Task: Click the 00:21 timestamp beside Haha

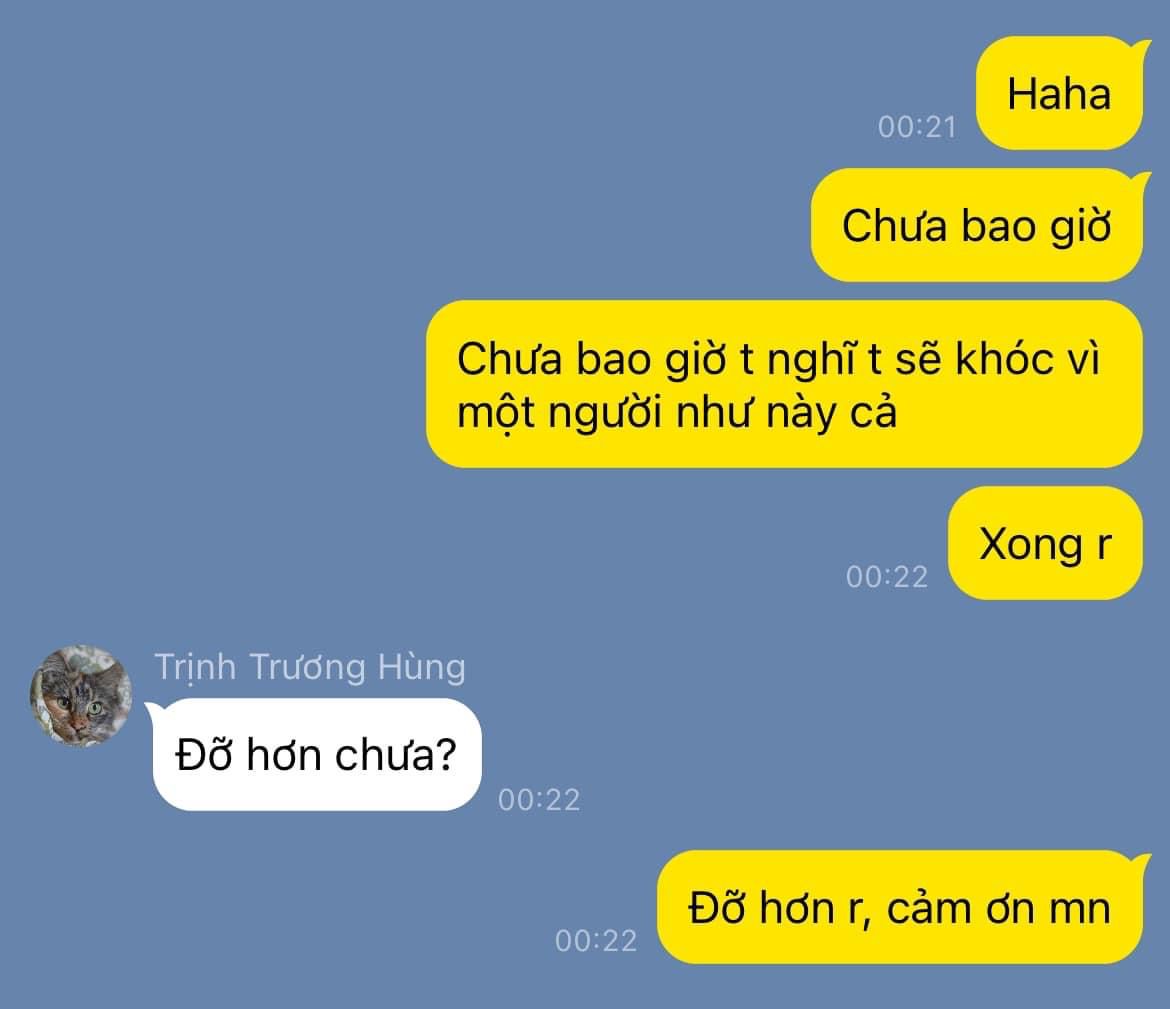Action: (x=917, y=127)
